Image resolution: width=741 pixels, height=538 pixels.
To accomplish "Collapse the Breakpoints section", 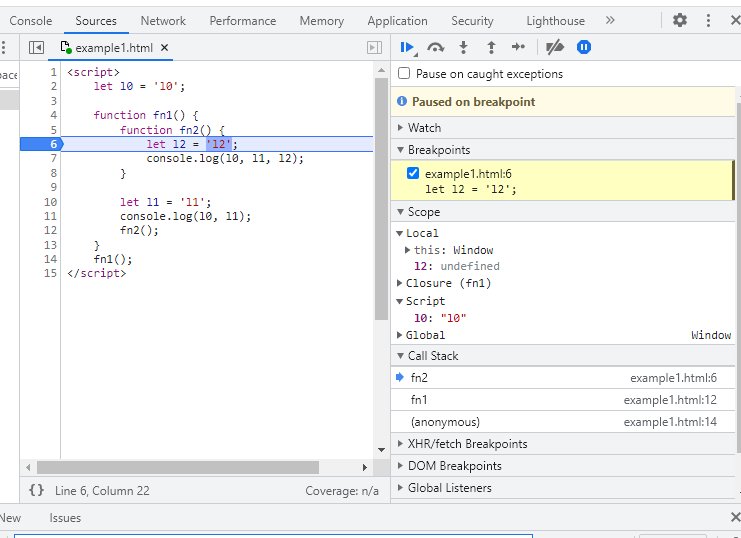I will [400, 150].
